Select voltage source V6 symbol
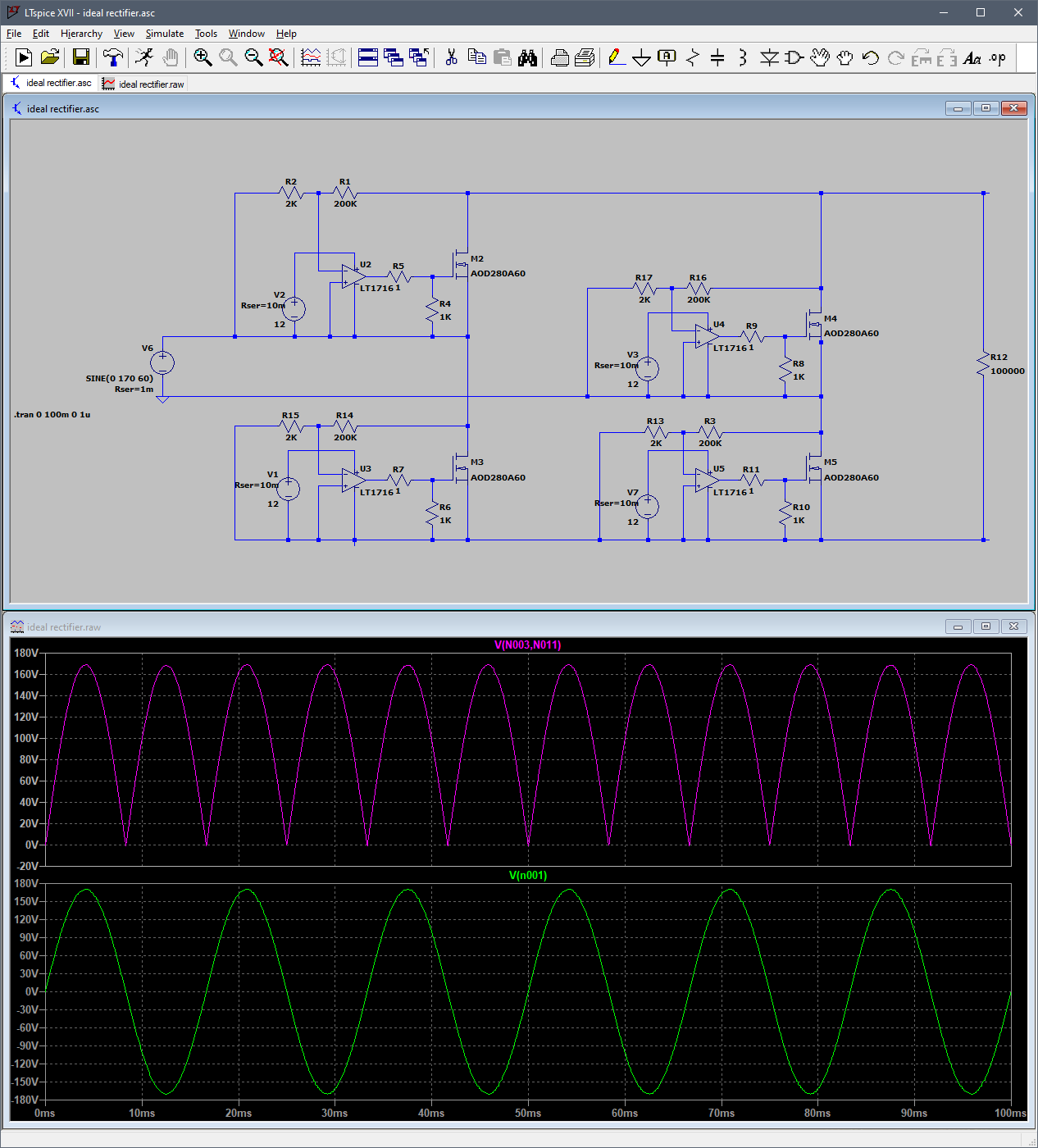This screenshot has width=1038, height=1148. click(x=162, y=362)
